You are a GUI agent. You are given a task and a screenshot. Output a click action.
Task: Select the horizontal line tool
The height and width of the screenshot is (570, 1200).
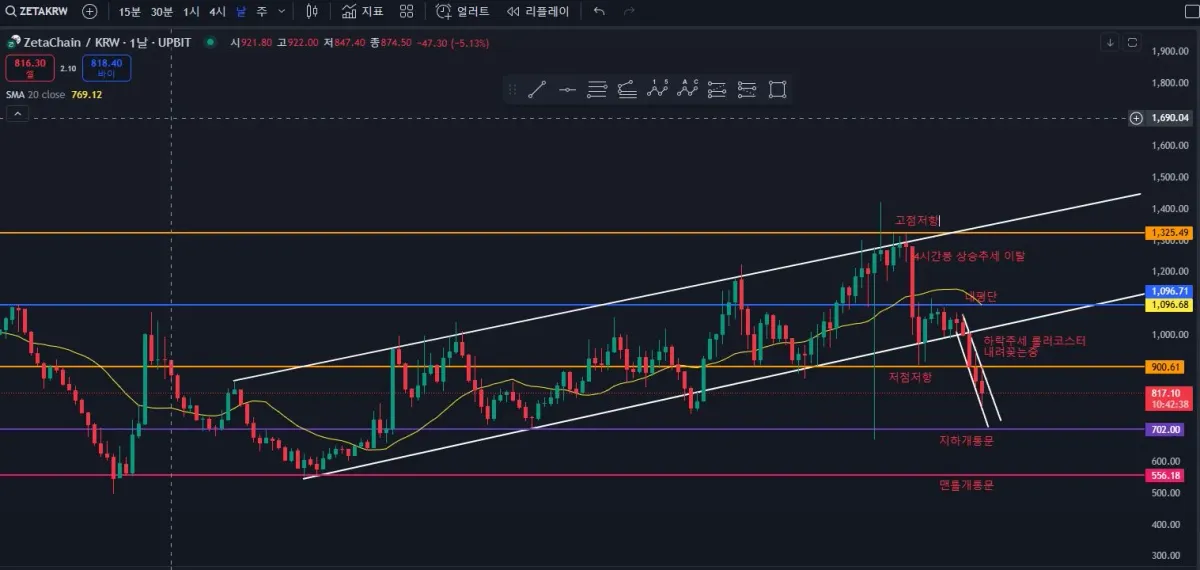click(x=567, y=90)
